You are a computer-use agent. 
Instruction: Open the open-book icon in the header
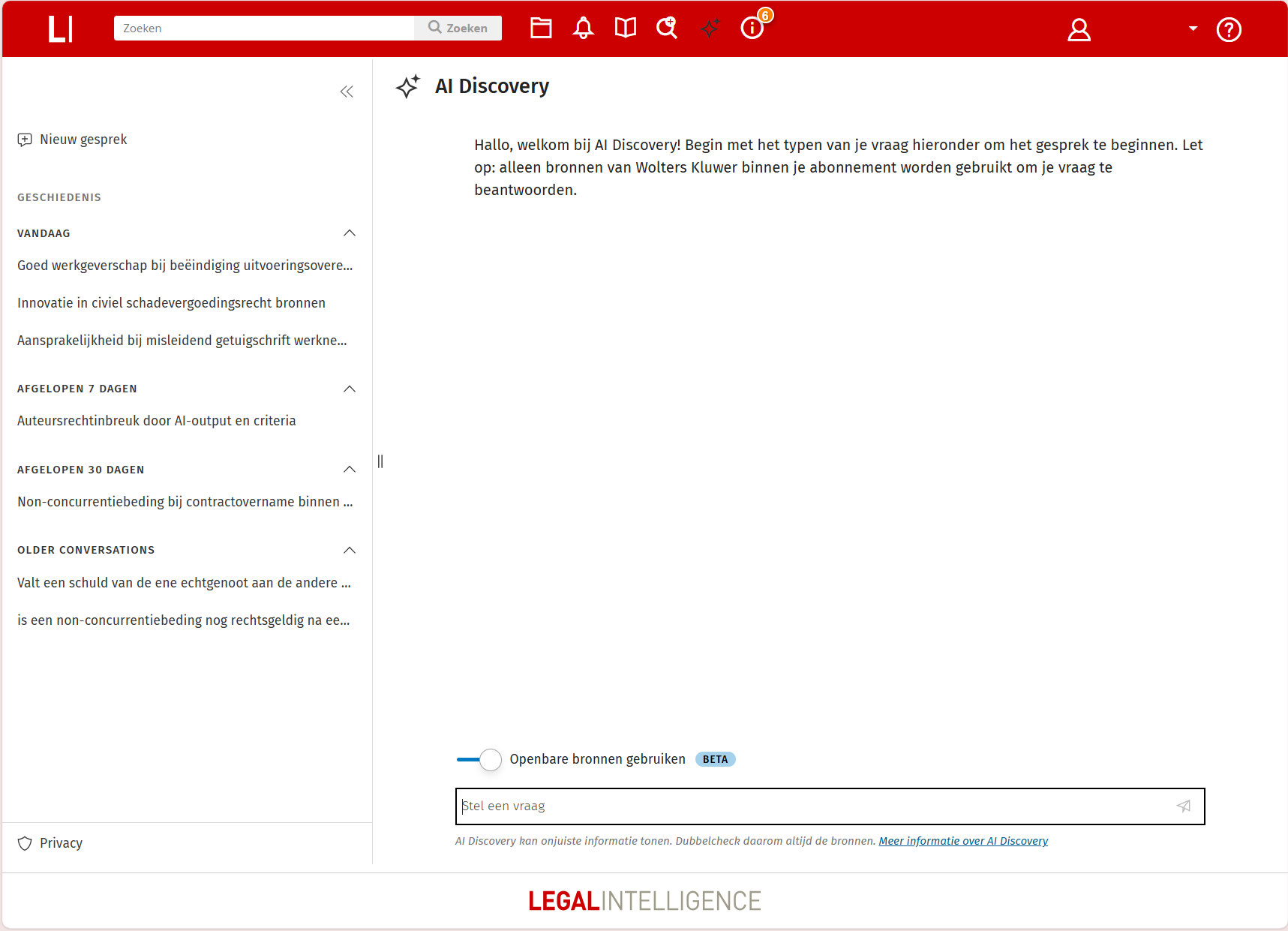(x=625, y=29)
